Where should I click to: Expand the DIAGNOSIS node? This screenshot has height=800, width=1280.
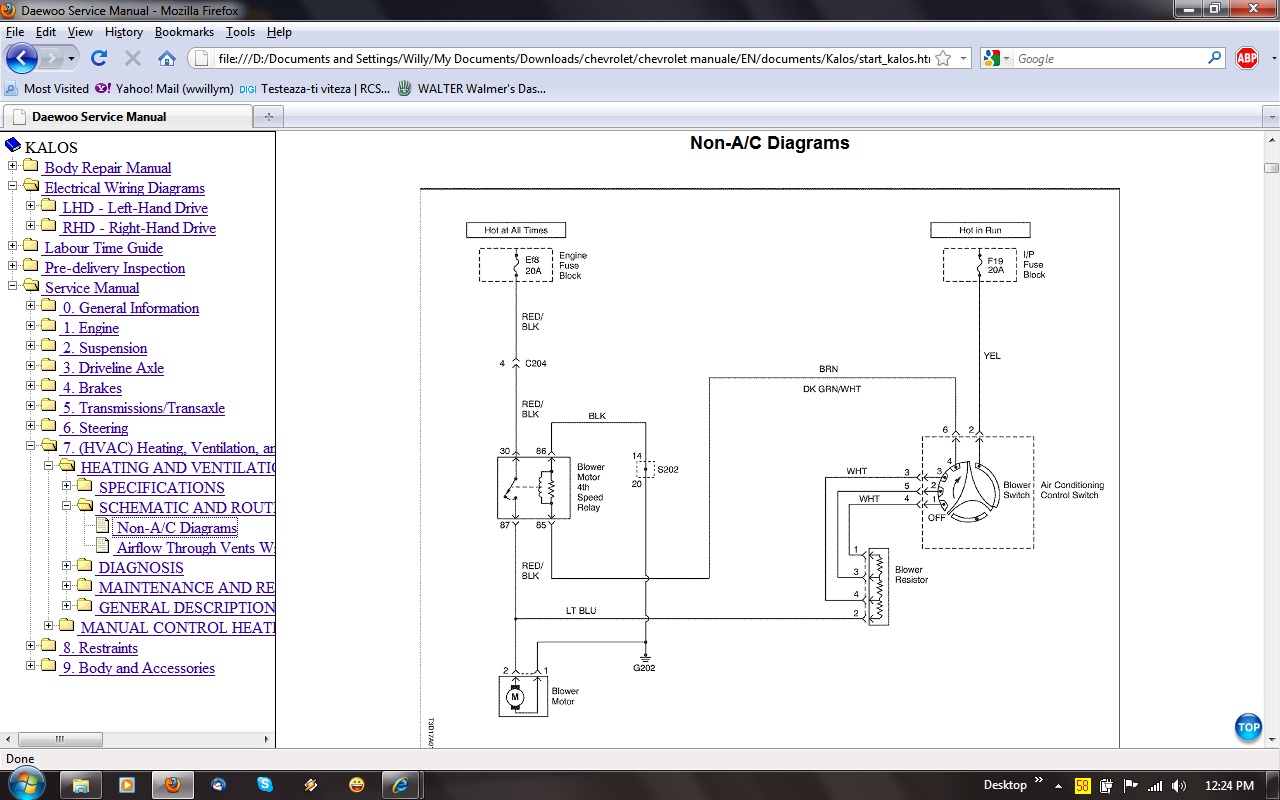[x=67, y=566]
